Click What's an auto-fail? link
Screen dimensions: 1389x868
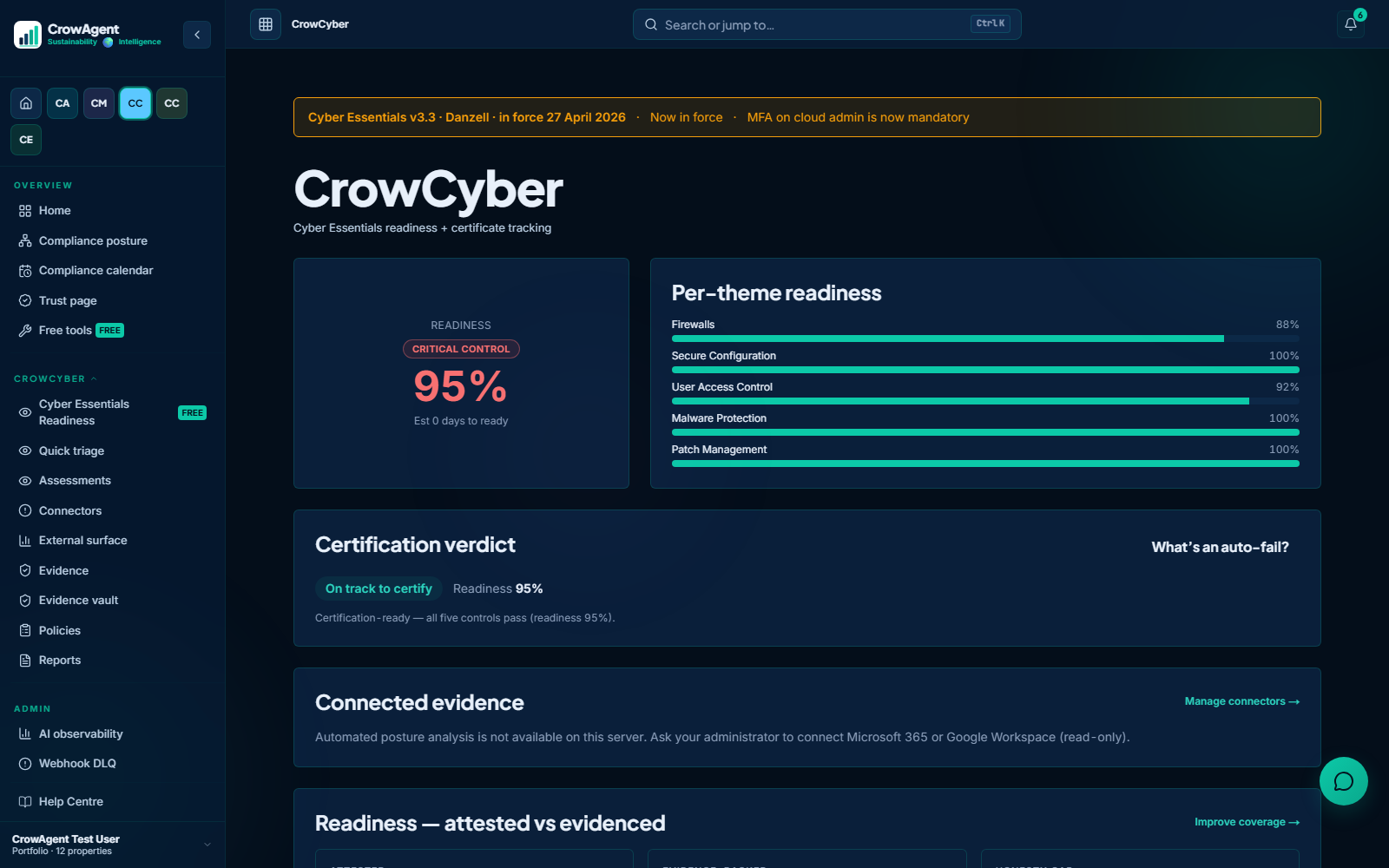(x=1220, y=547)
